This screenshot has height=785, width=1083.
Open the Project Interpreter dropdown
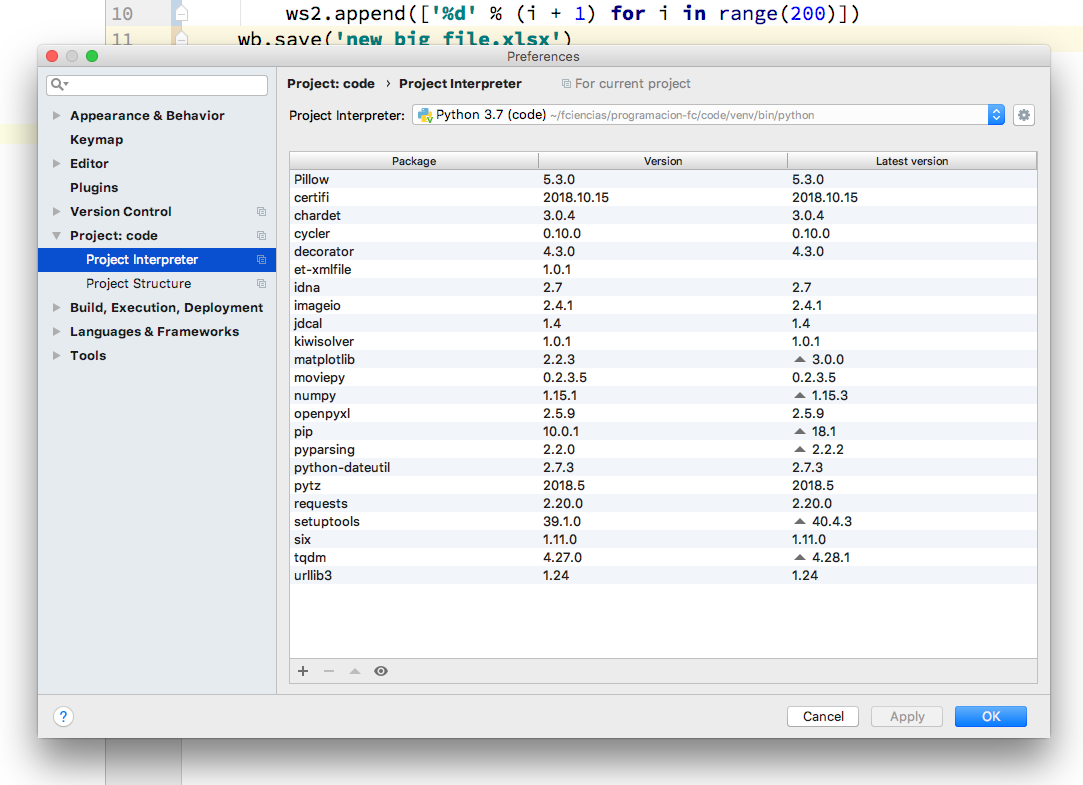coord(995,115)
